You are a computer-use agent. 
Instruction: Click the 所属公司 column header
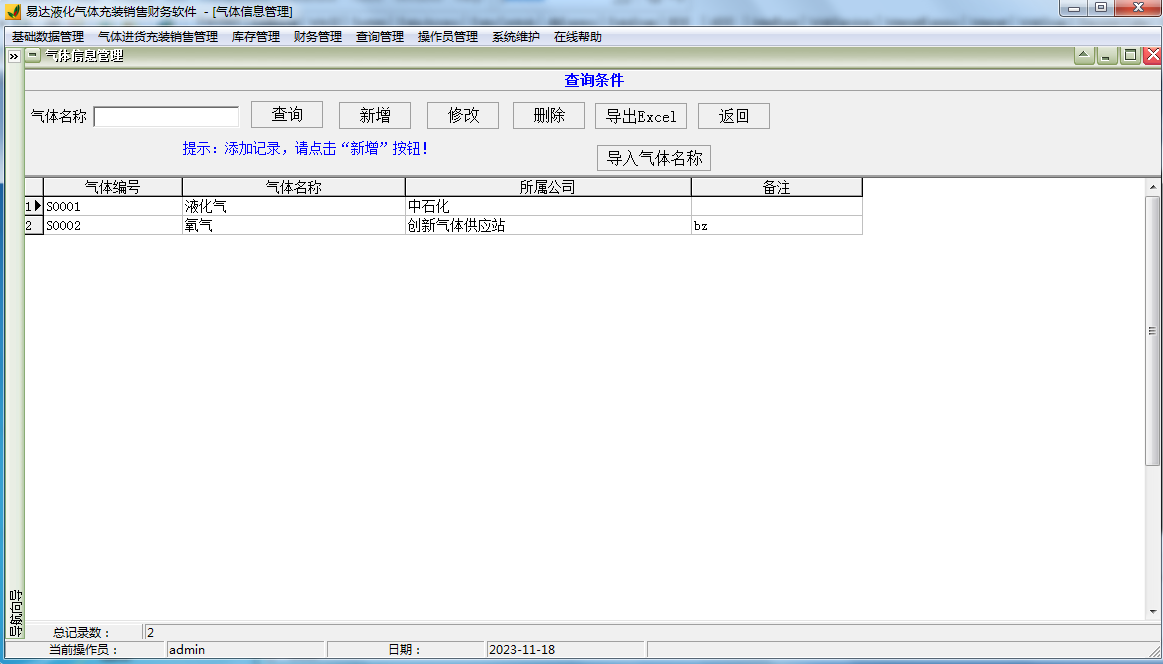[548, 187]
